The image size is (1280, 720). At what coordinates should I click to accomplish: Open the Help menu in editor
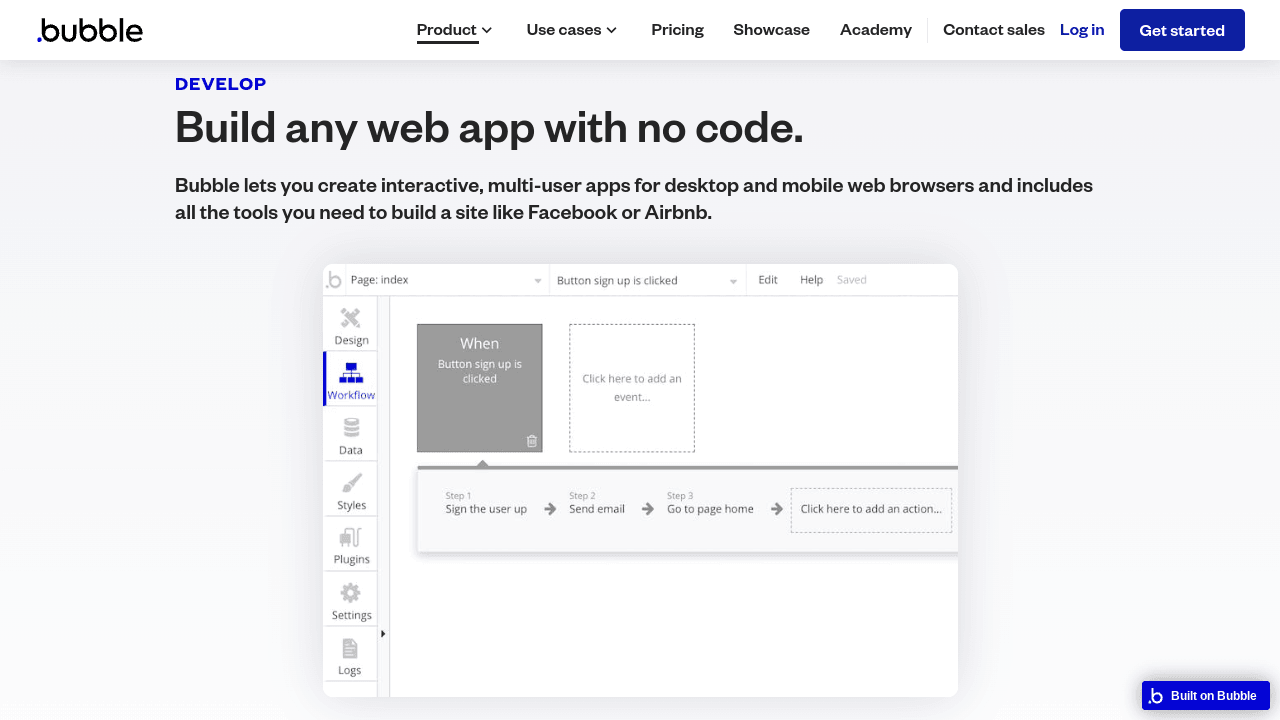[x=811, y=280]
